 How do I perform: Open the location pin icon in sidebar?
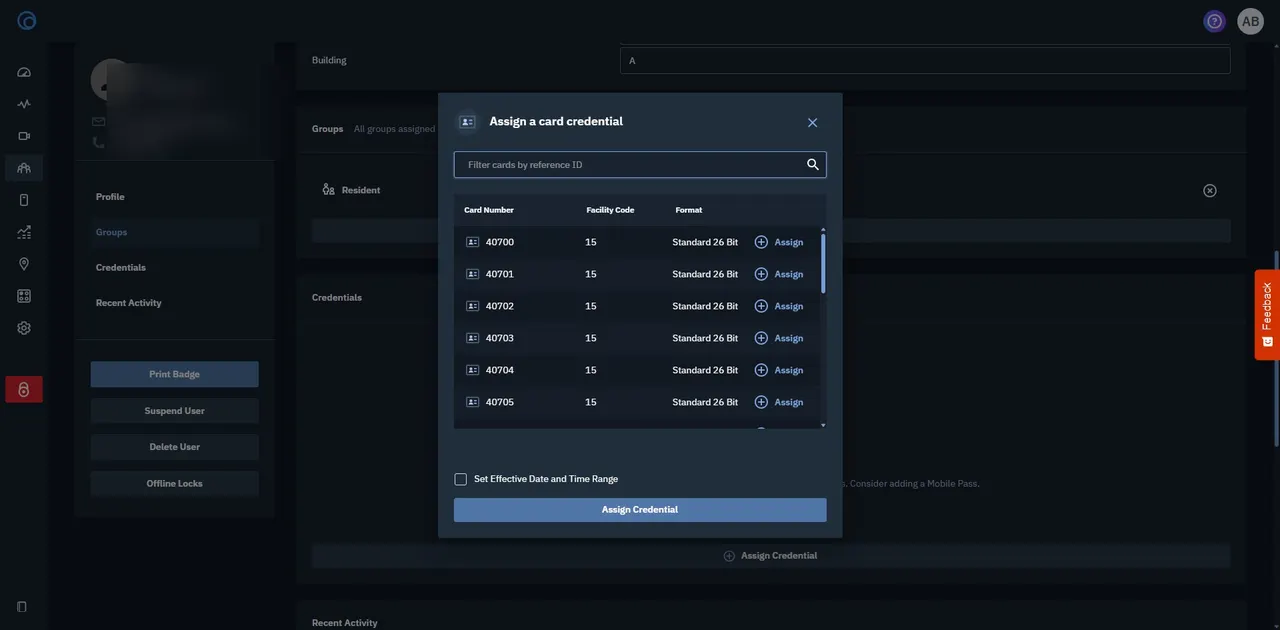(24, 264)
